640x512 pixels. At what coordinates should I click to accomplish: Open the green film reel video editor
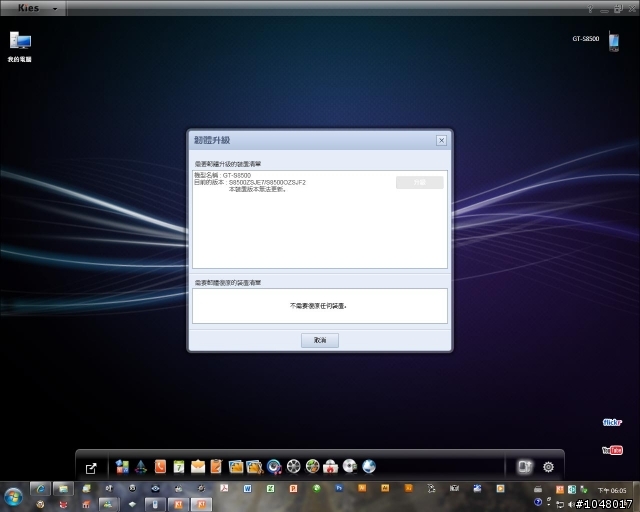[x=312, y=466]
